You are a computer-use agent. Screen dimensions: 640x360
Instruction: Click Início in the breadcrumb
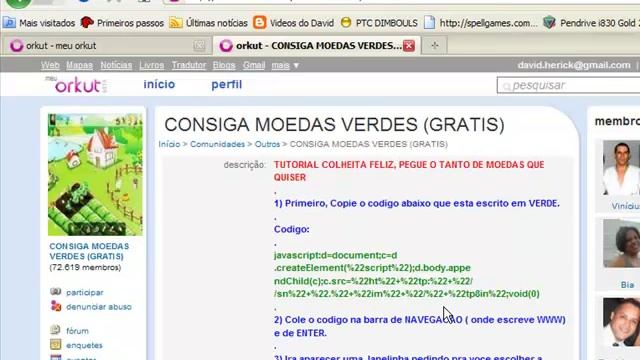(x=169, y=144)
